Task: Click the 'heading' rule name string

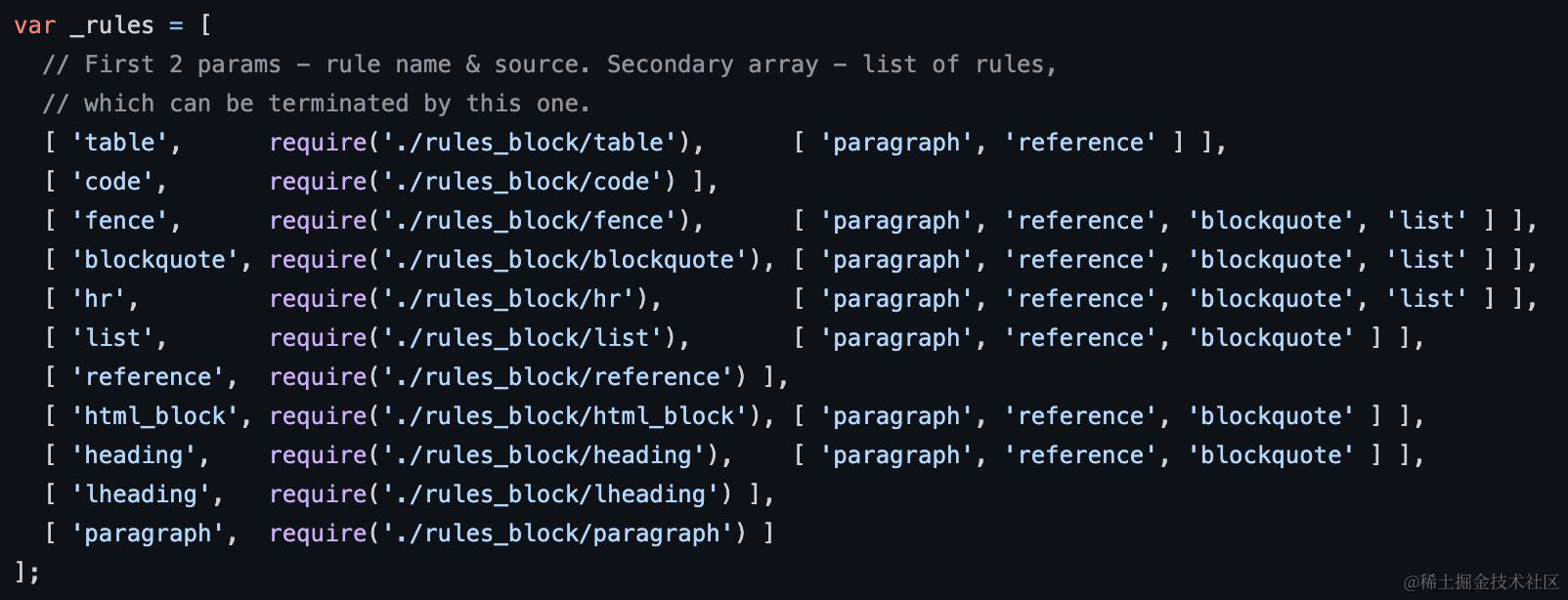Action: [134, 455]
